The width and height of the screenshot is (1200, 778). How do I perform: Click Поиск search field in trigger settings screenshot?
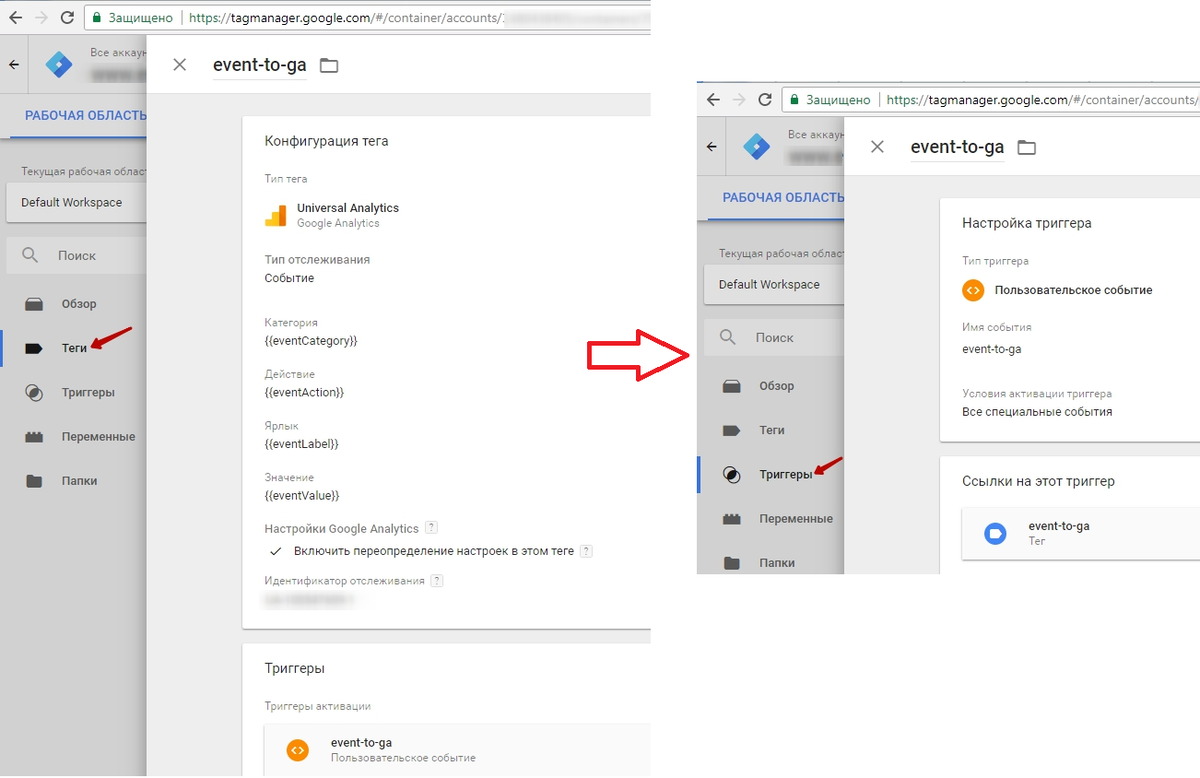774,337
